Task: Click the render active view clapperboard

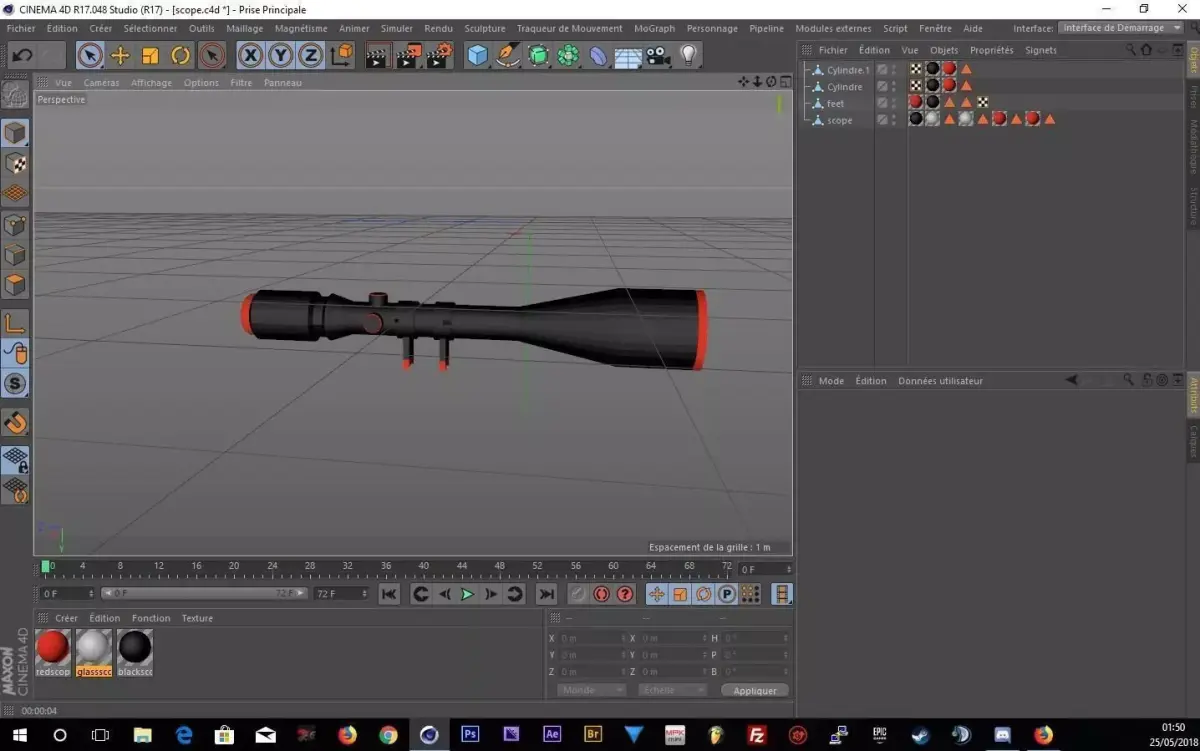Action: coord(377,56)
